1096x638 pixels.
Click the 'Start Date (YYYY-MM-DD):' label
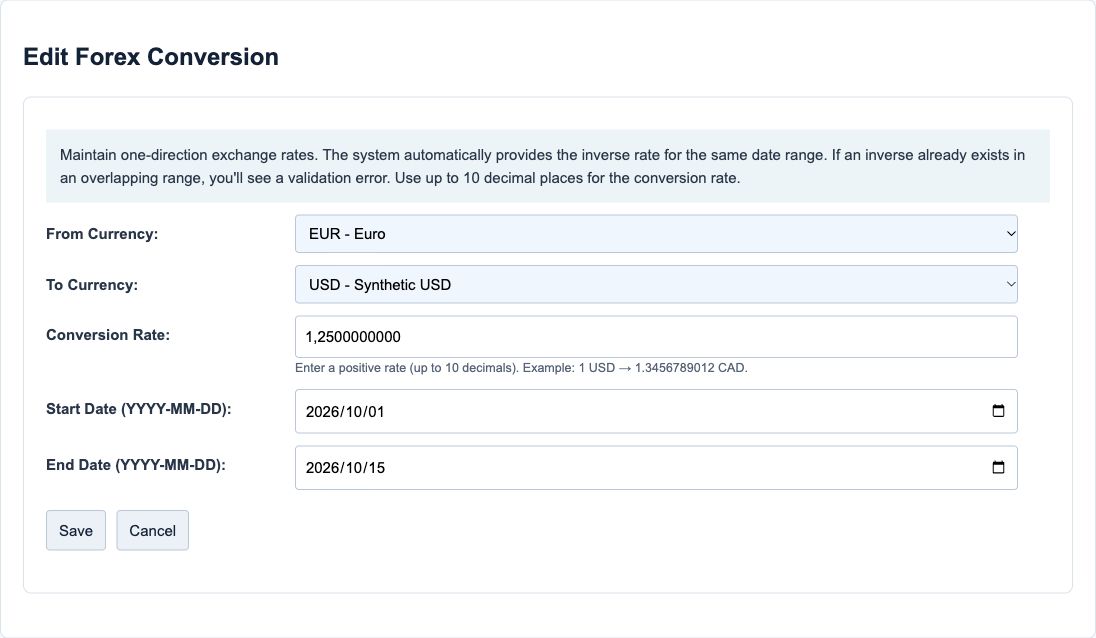click(138, 409)
